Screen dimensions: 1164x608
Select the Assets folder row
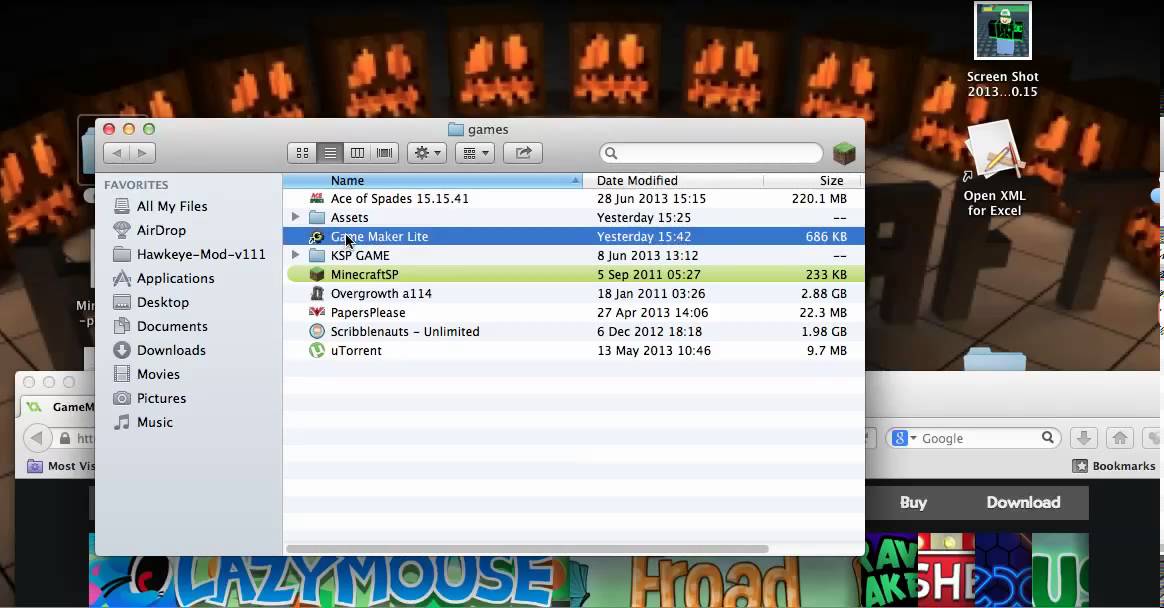tap(573, 218)
